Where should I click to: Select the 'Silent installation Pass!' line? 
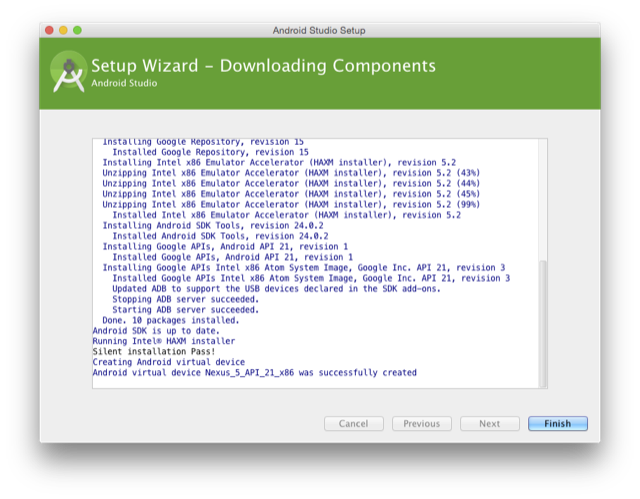click(153, 352)
